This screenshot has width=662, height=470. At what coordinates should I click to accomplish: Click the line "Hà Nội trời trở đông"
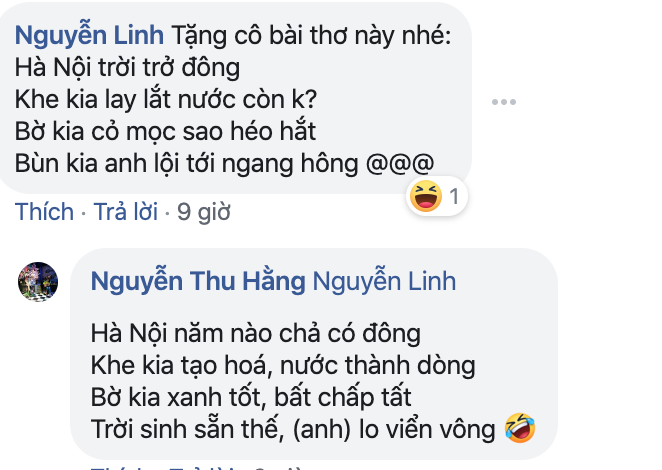128,68
